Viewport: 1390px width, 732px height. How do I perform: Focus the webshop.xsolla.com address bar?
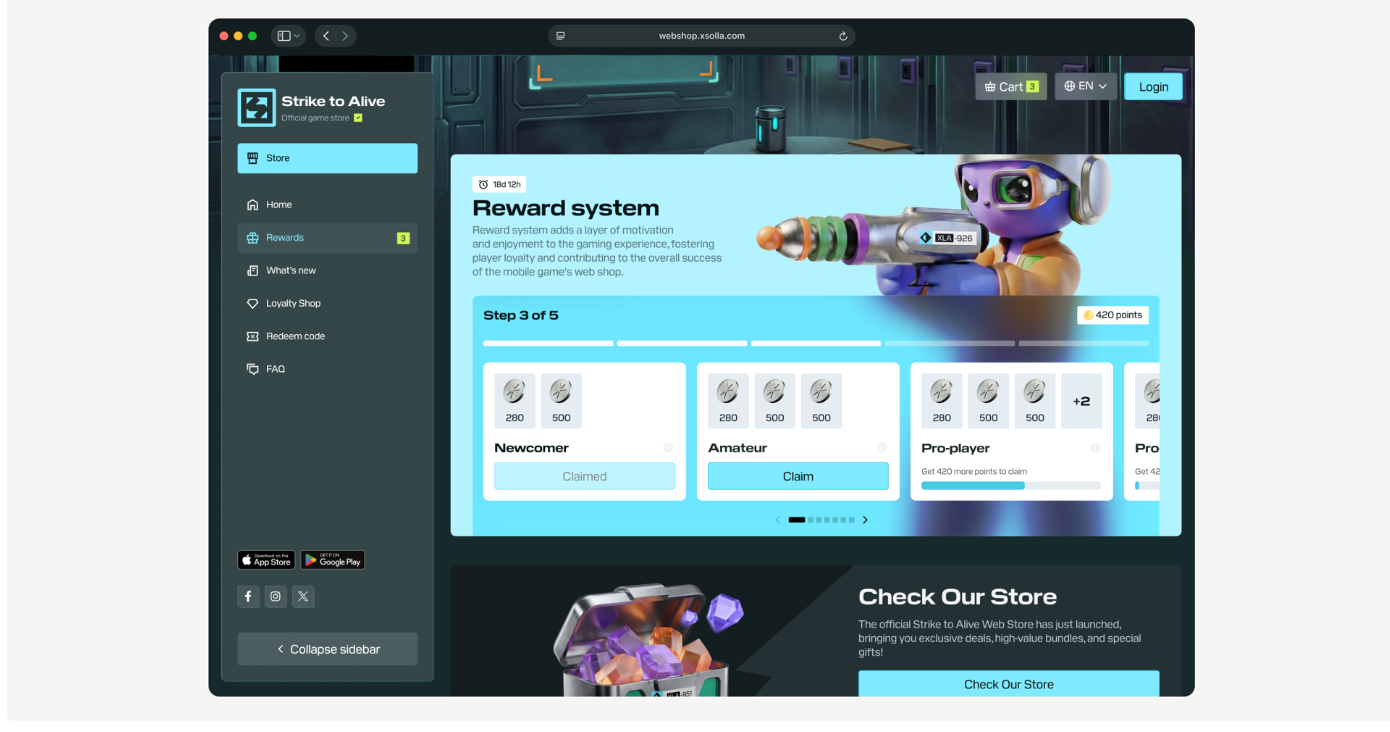701,36
